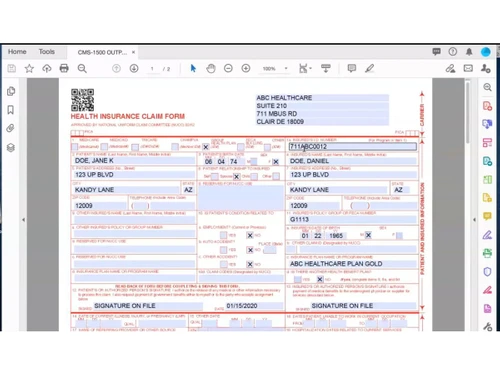Open the find text magnifier icon

pyautogui.click(x=82, y=68)
